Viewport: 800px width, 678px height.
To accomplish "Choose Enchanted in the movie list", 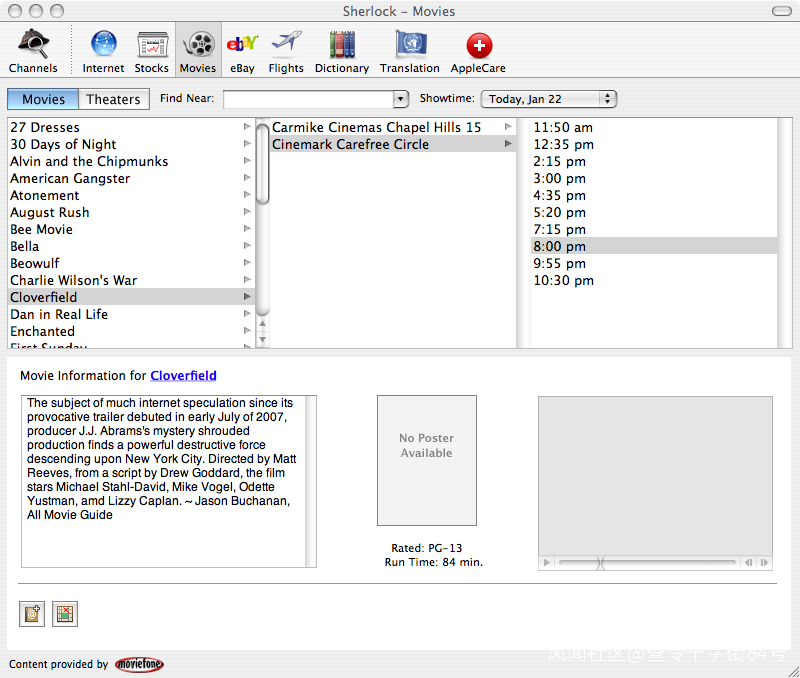I will [x=43, y=331].
